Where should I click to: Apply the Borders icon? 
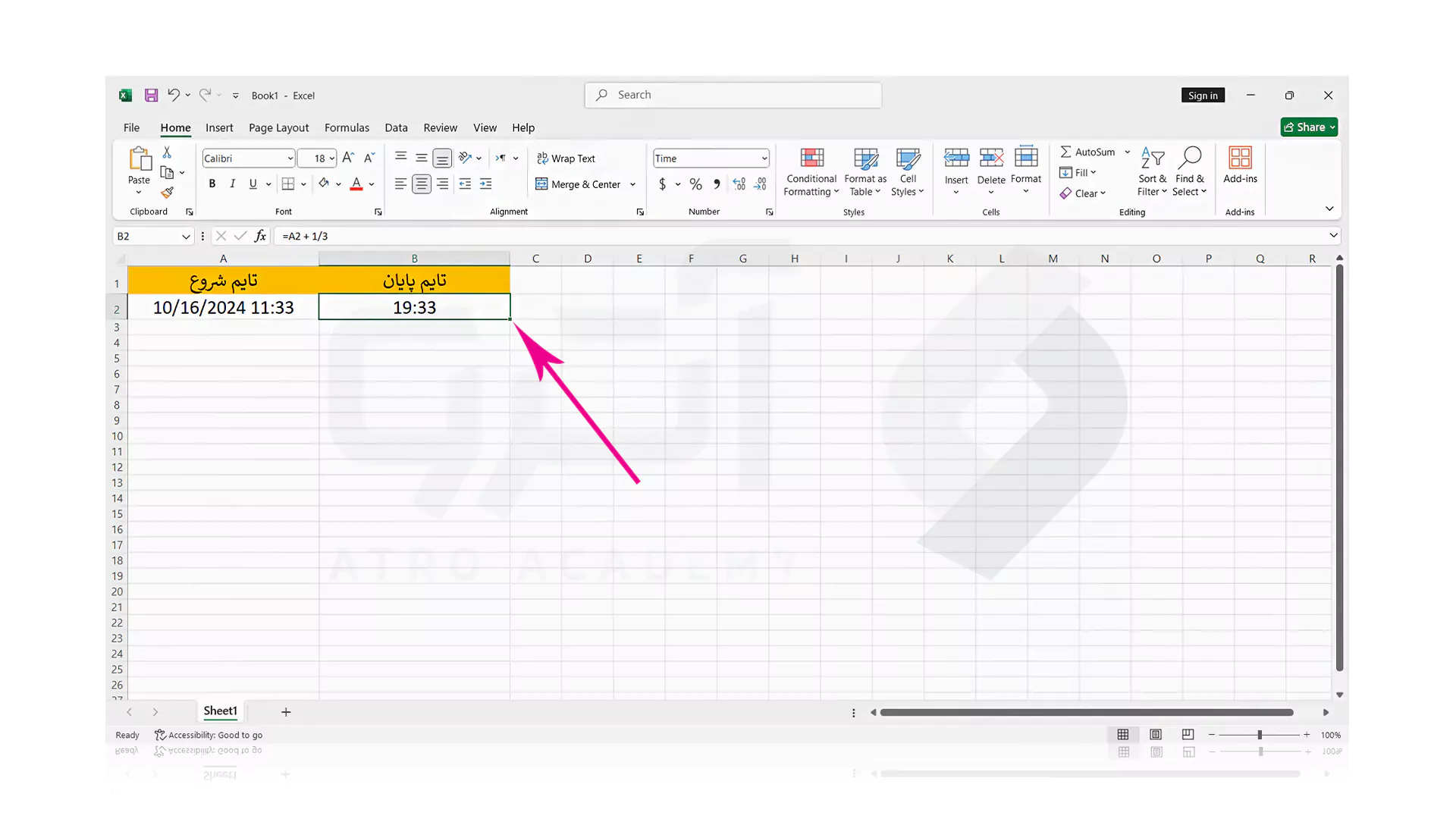288,184
